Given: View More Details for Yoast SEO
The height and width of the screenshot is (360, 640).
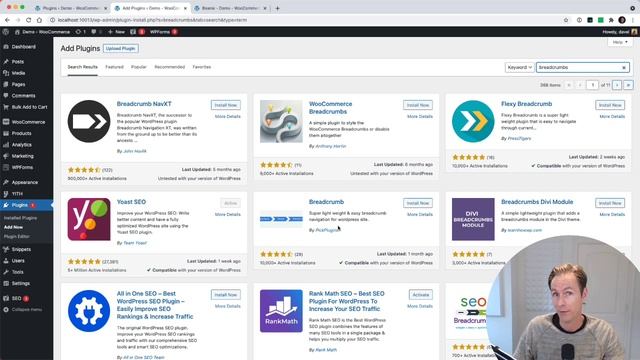Looking at the screenshot, I should [227, 215].
